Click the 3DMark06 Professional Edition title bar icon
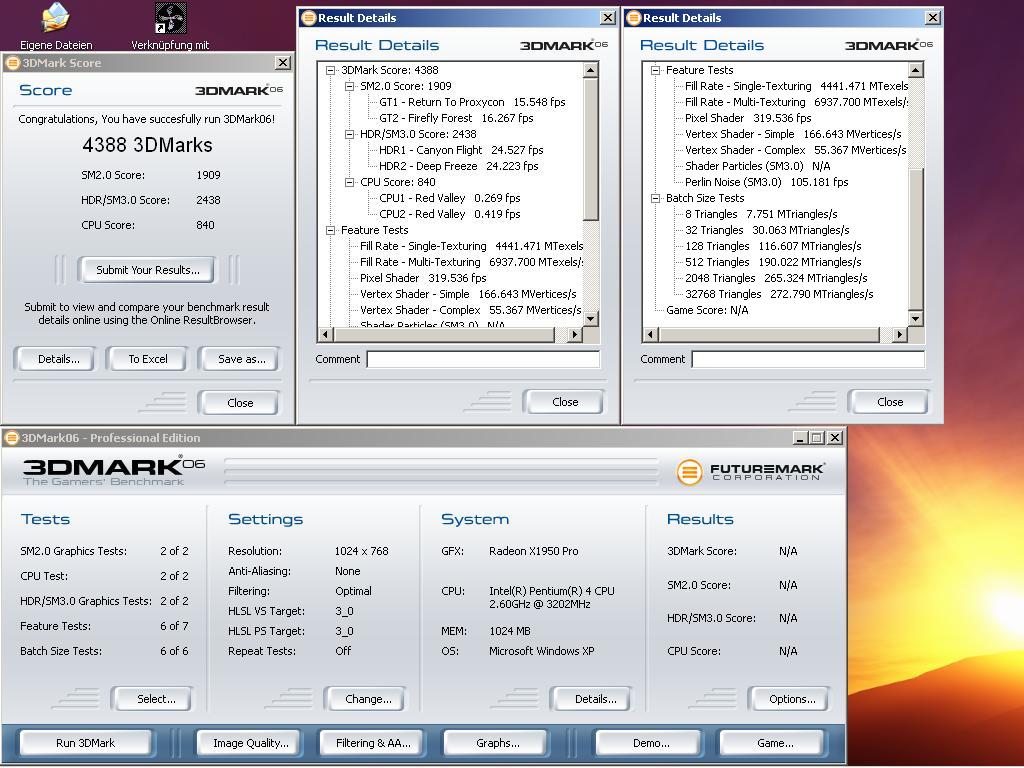The image size is (1024, 768). (11, 438)
